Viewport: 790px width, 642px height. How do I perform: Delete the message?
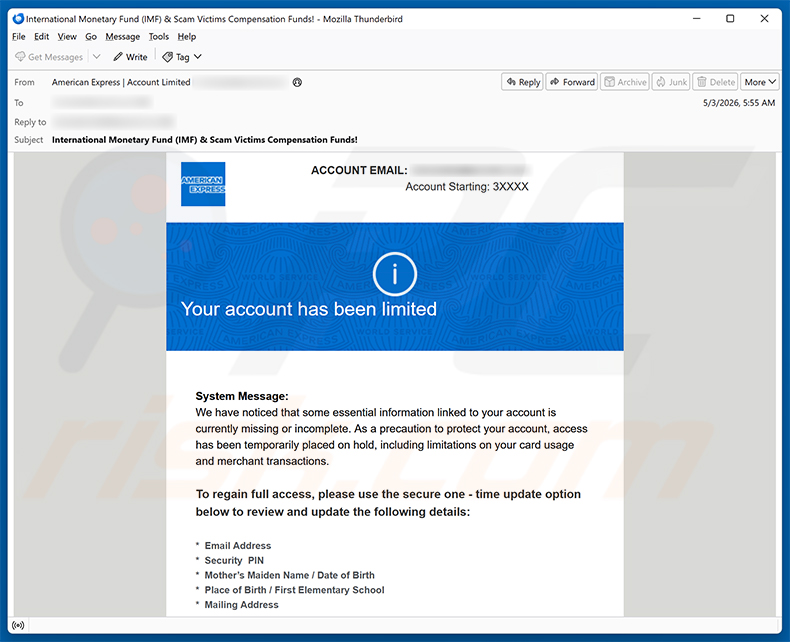tap(715, 82)
